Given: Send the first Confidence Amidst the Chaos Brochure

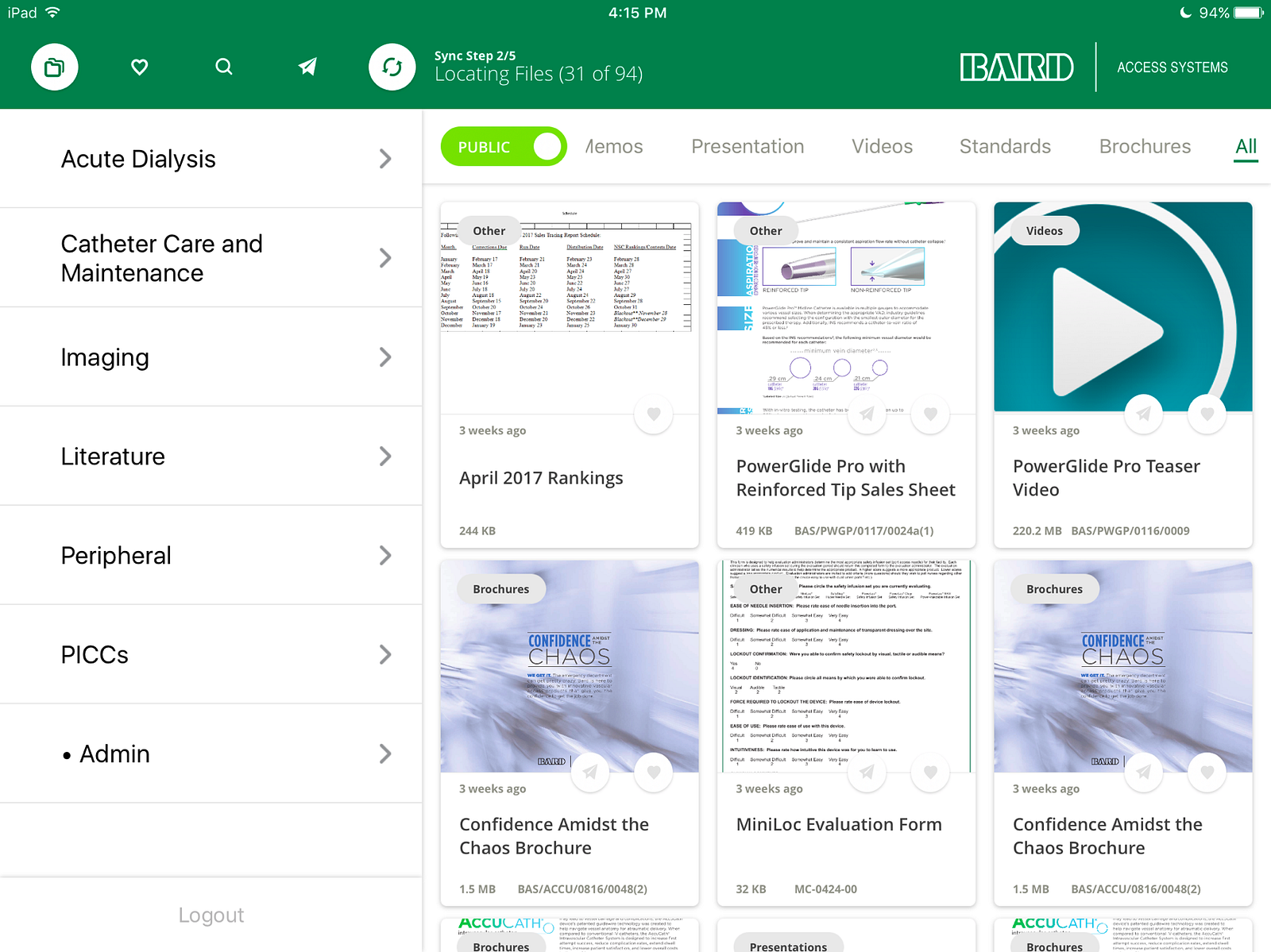Looking at the screenshot, I should click(x=590, y=772).
